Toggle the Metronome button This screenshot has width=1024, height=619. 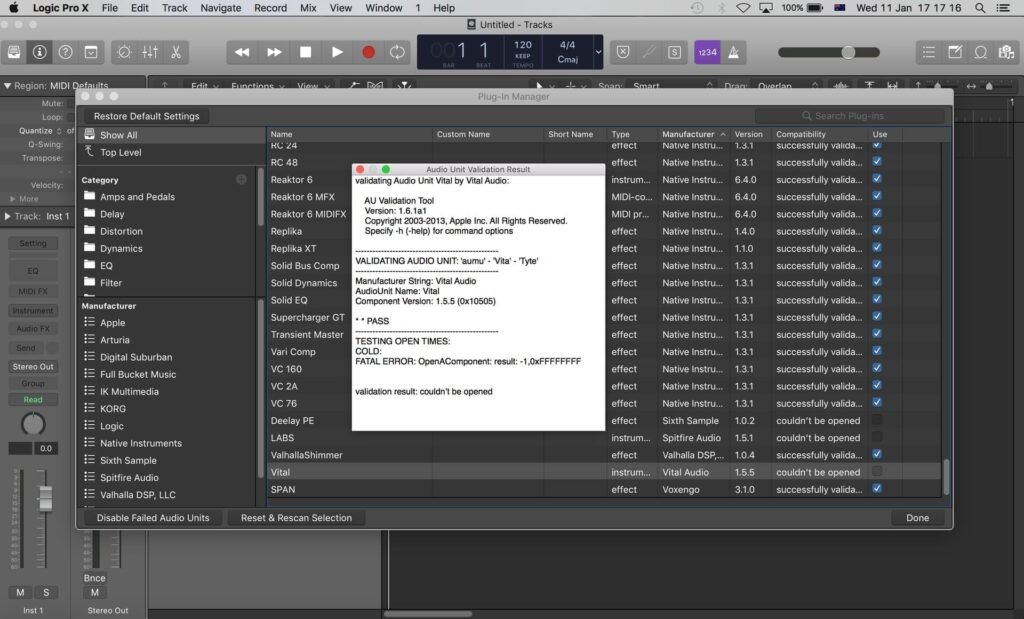coord(733,52)
